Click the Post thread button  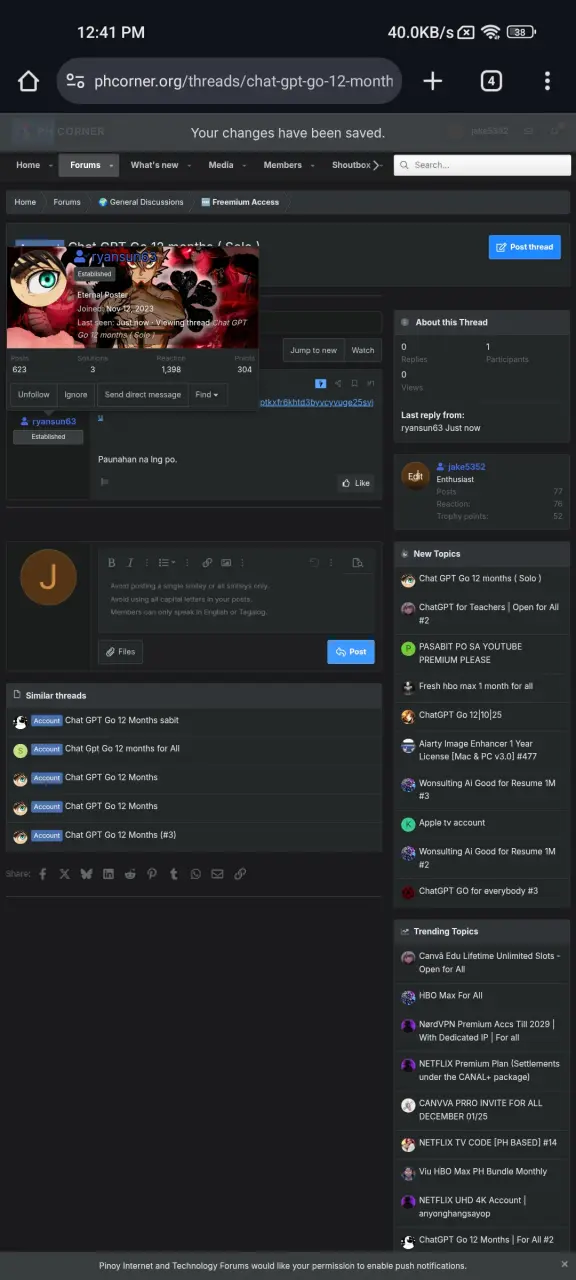click(x=525, y=247)
